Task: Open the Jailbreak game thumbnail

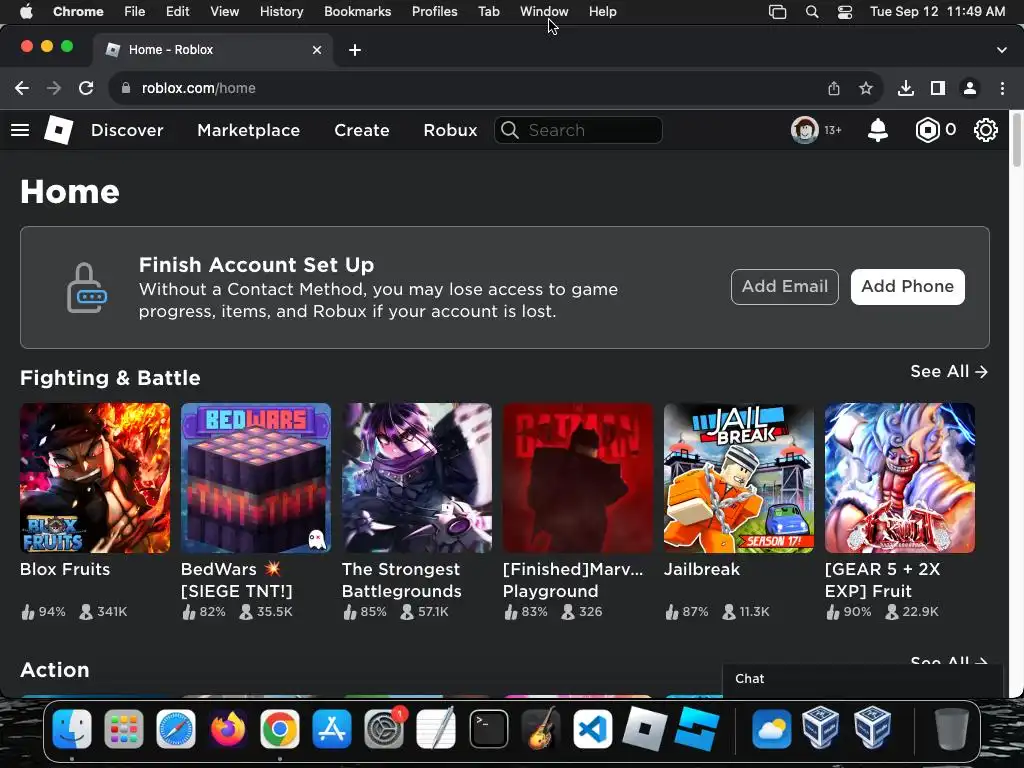Action: (x=739, y=478)
